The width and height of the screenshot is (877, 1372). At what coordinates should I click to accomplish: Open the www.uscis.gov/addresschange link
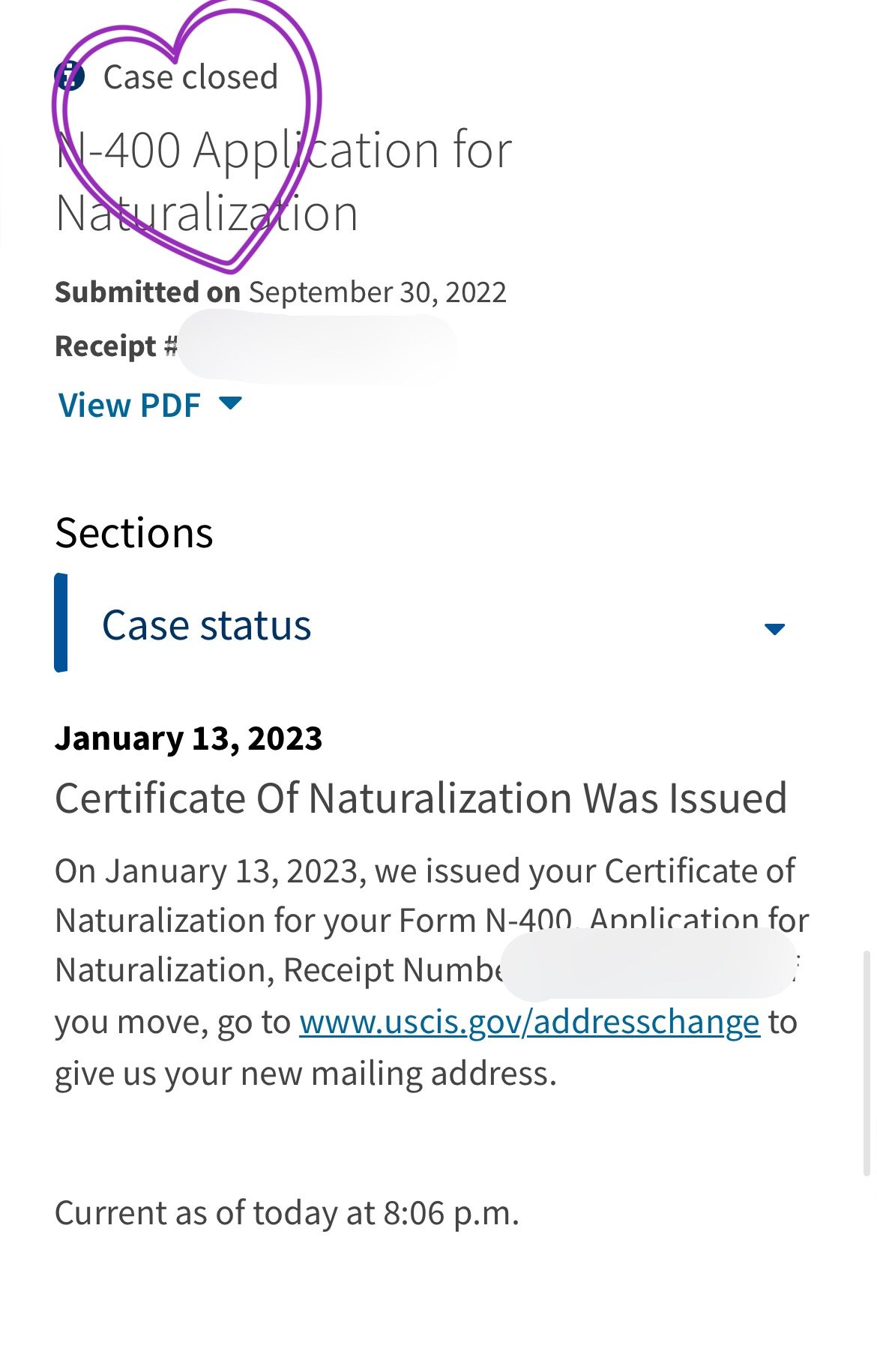pyautogui.click(x=529, y=1022)
